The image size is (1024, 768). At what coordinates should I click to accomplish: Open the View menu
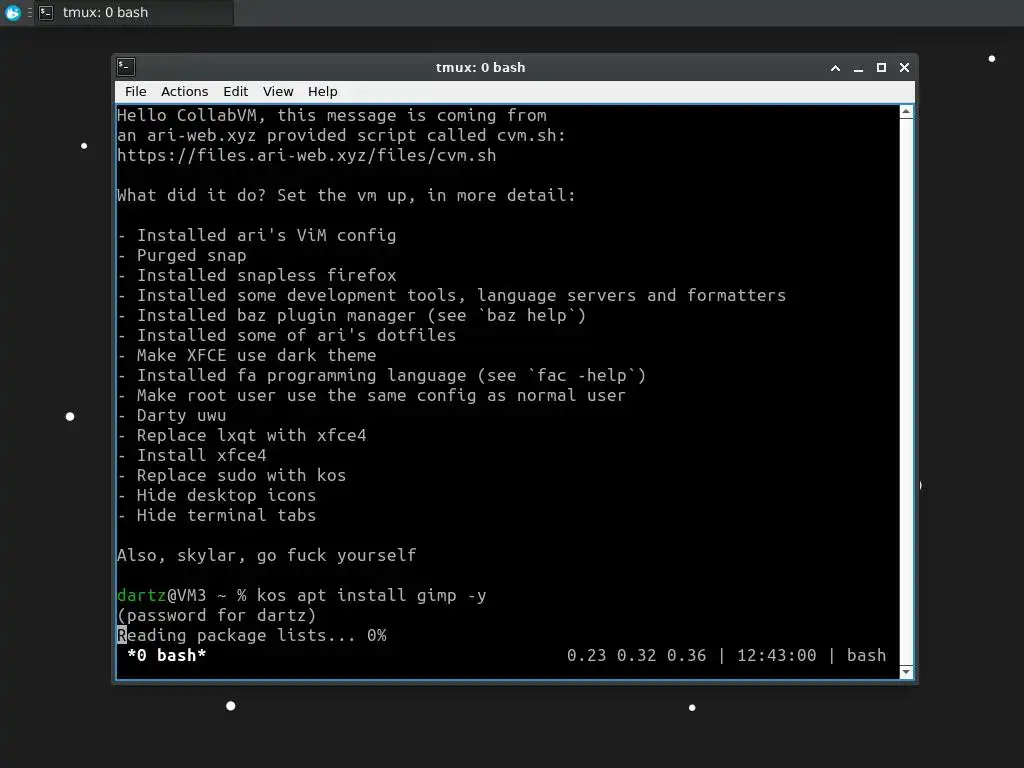pyautogui.click(x=278, y=91)
